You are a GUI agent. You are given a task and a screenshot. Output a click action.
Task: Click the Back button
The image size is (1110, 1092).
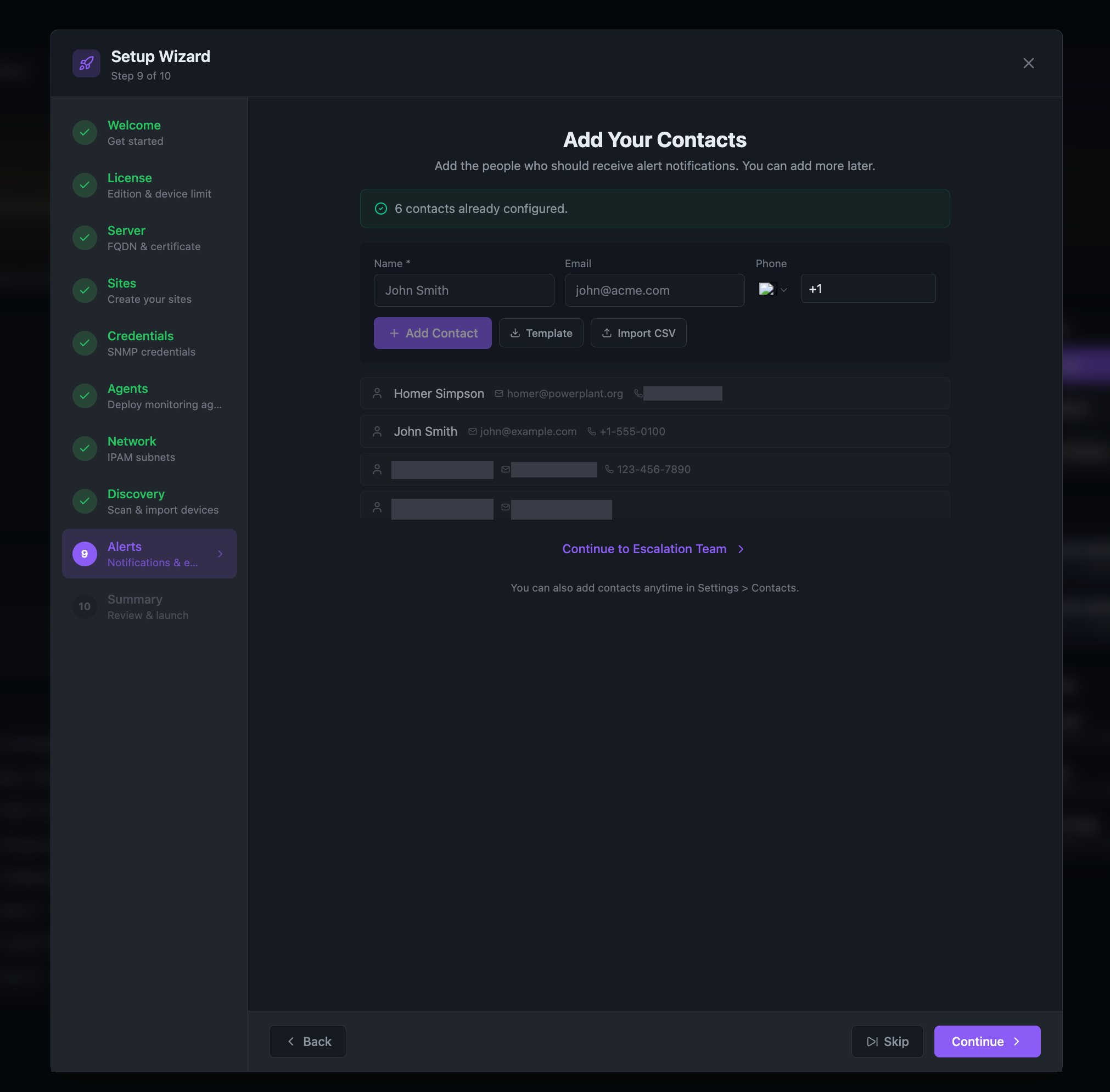pos(307,1042)
